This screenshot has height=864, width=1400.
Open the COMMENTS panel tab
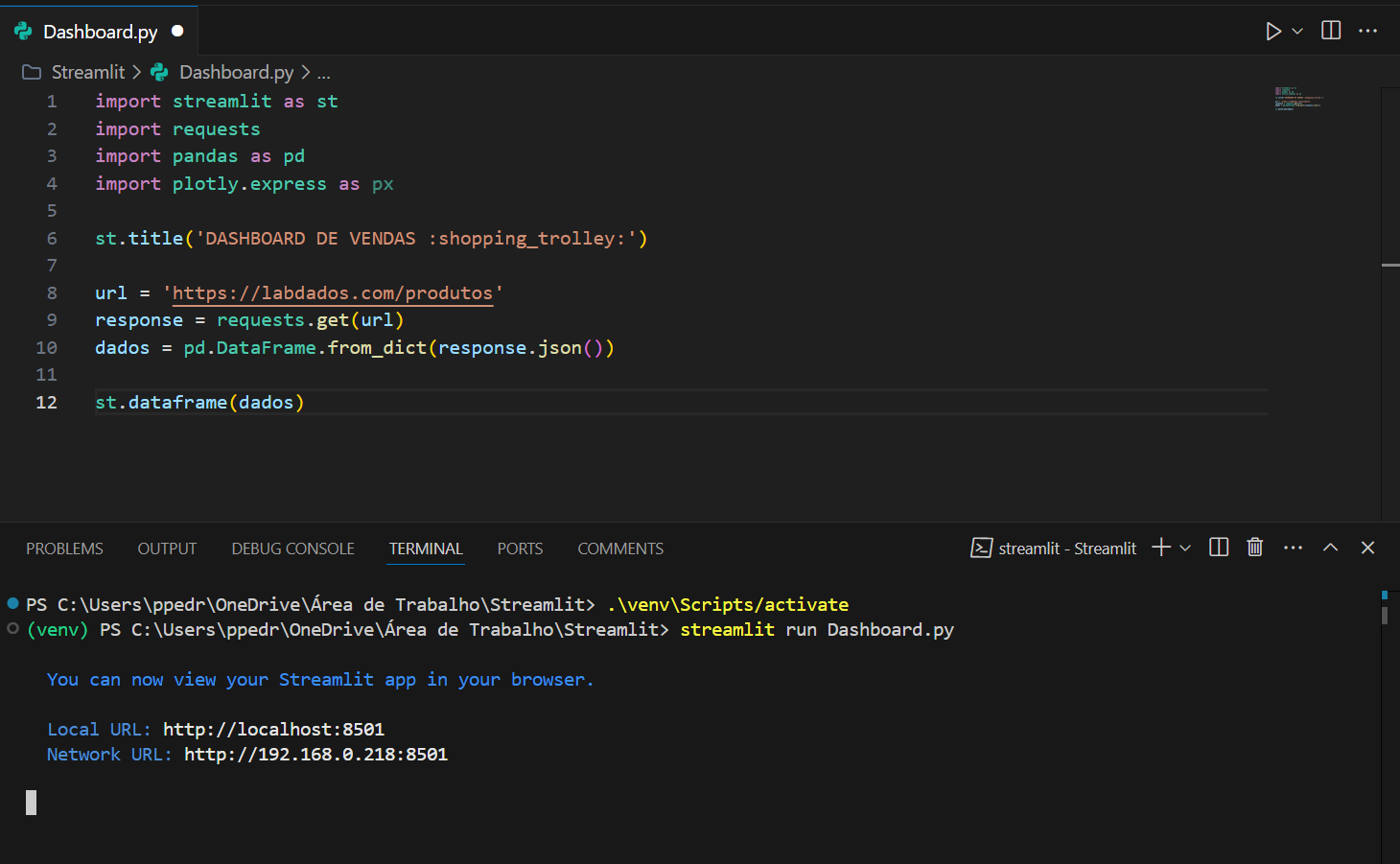click(620, 549)
